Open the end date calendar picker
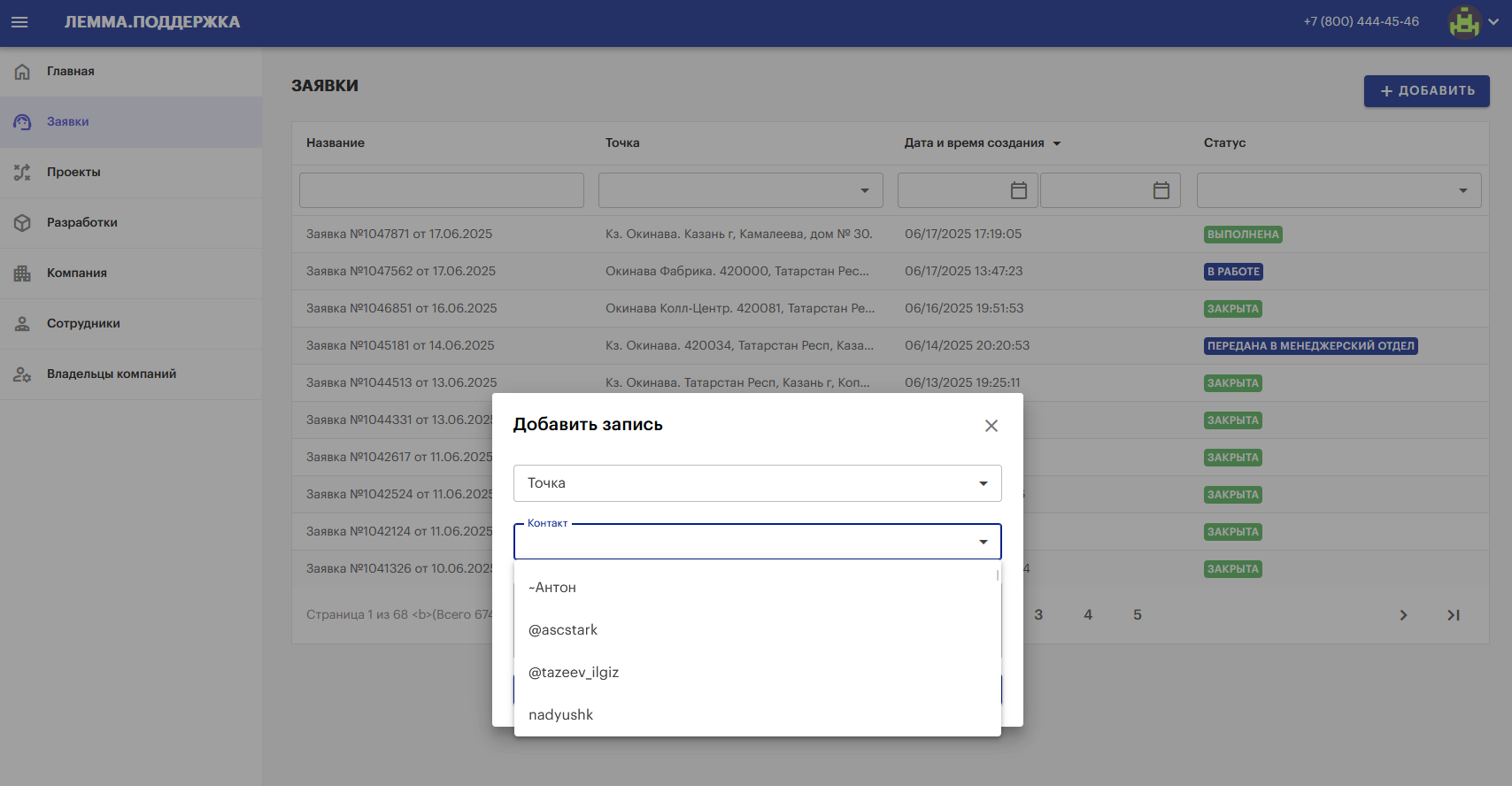This screenshot has height=786, width=1512. (1161, 190)
